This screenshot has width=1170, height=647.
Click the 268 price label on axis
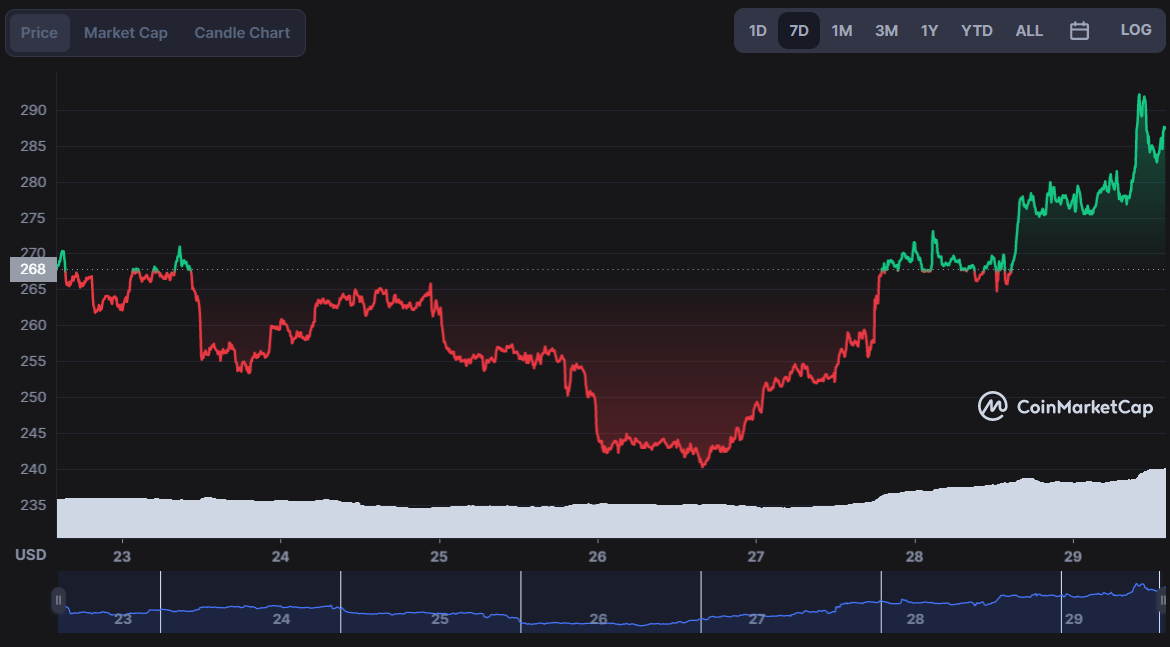tap(33, 269)
